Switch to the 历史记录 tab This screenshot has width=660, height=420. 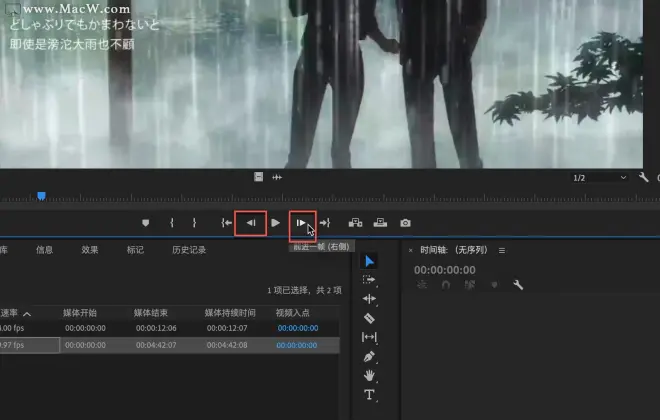(189, 250)
